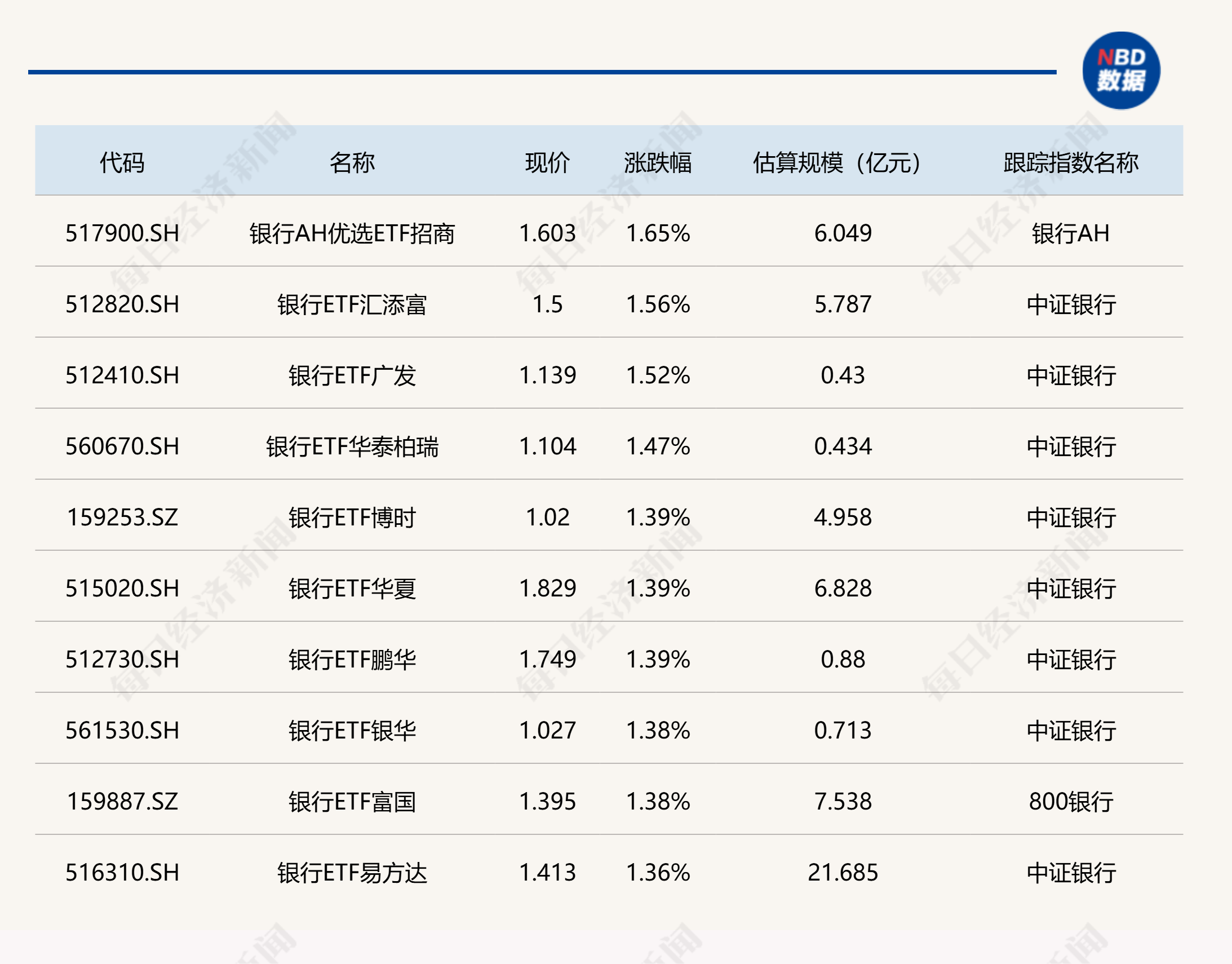The height and width of the screenshot is (964, 1232).
Task: Click price value 1.139
Action: pos(547,375)
